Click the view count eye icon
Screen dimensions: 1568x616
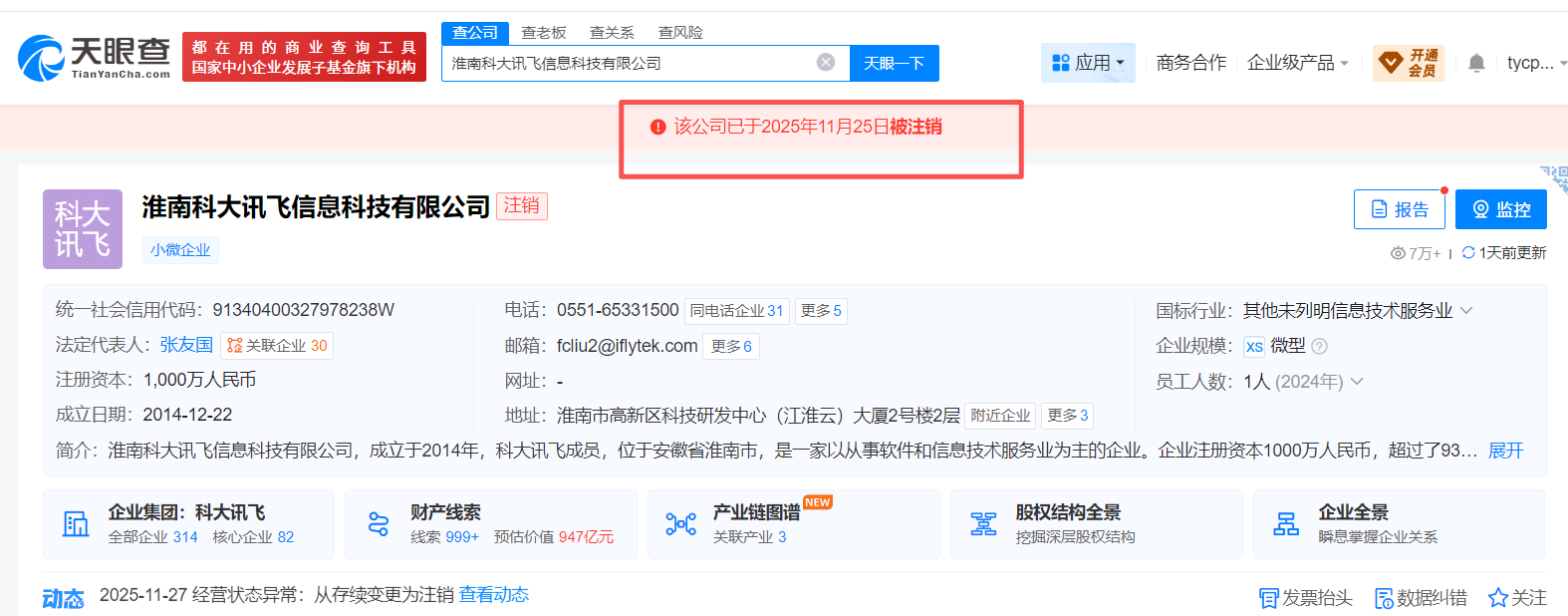[x=1398, y=253]
